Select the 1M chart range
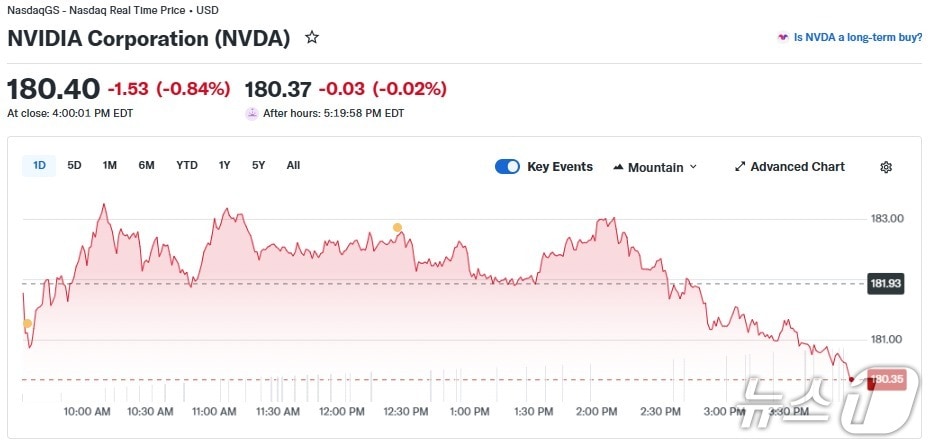The height and width of the screenshot is (448, 933). point(110,165)
